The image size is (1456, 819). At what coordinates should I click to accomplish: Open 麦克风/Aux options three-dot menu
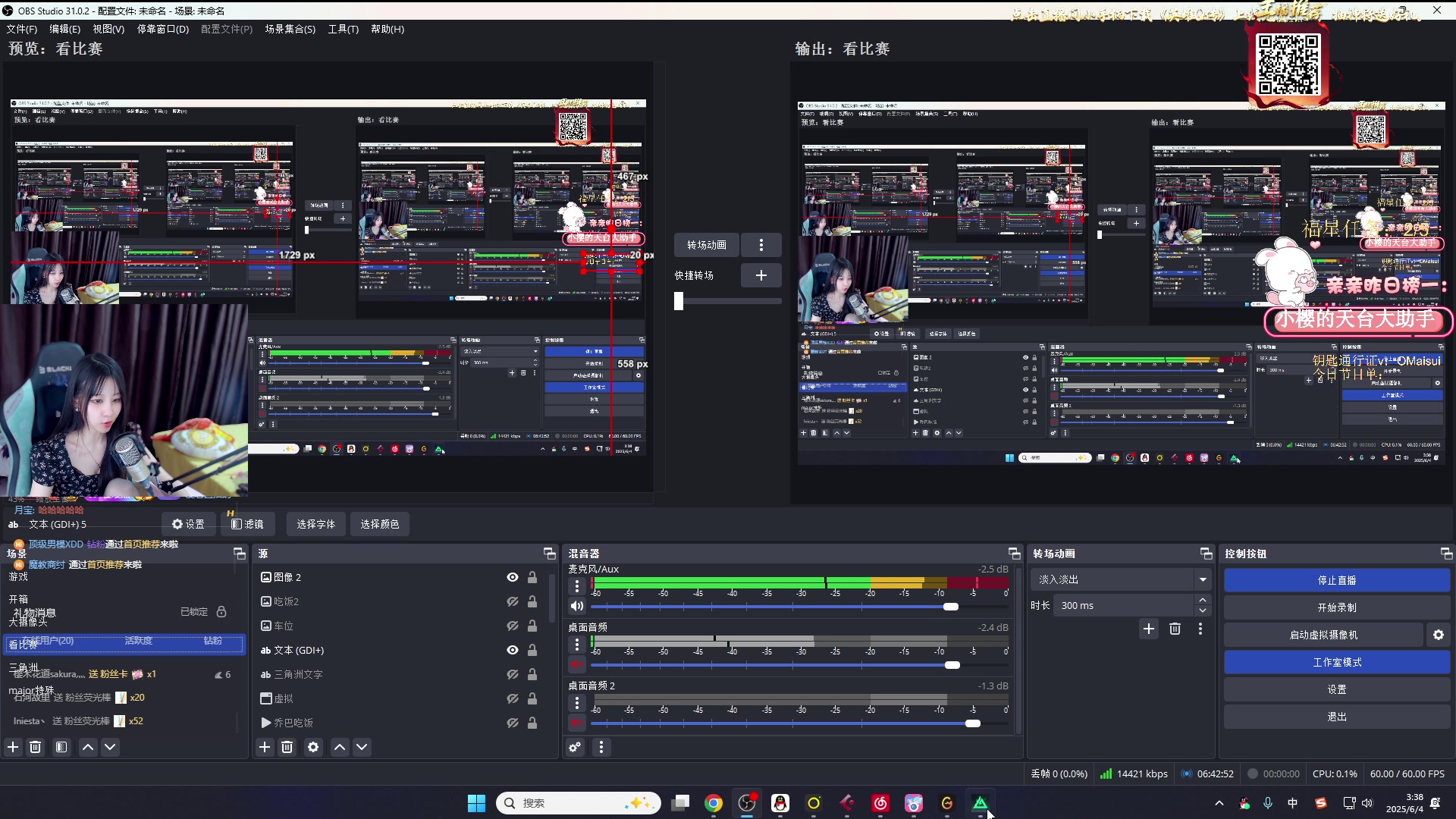tap(577, 585)
